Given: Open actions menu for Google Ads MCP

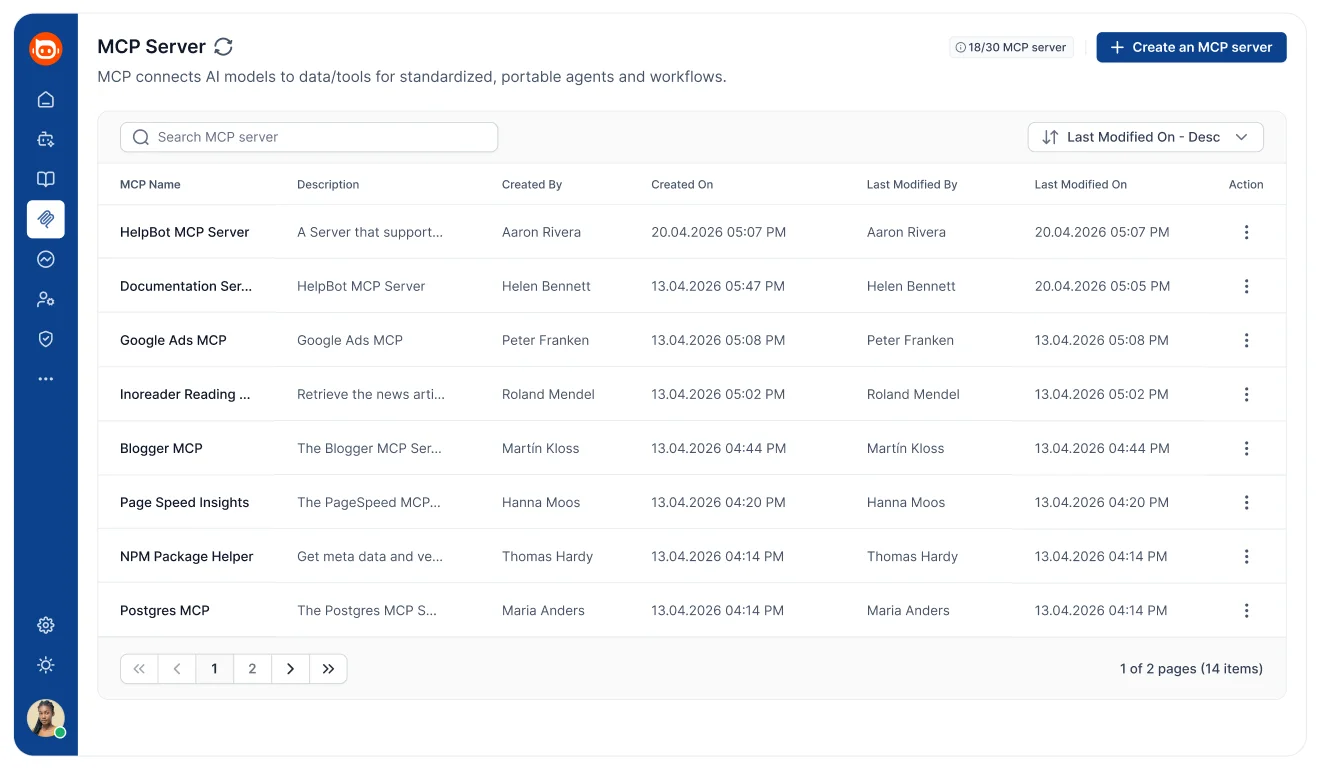Looking at the screenshot, I should click(1246, 340).
